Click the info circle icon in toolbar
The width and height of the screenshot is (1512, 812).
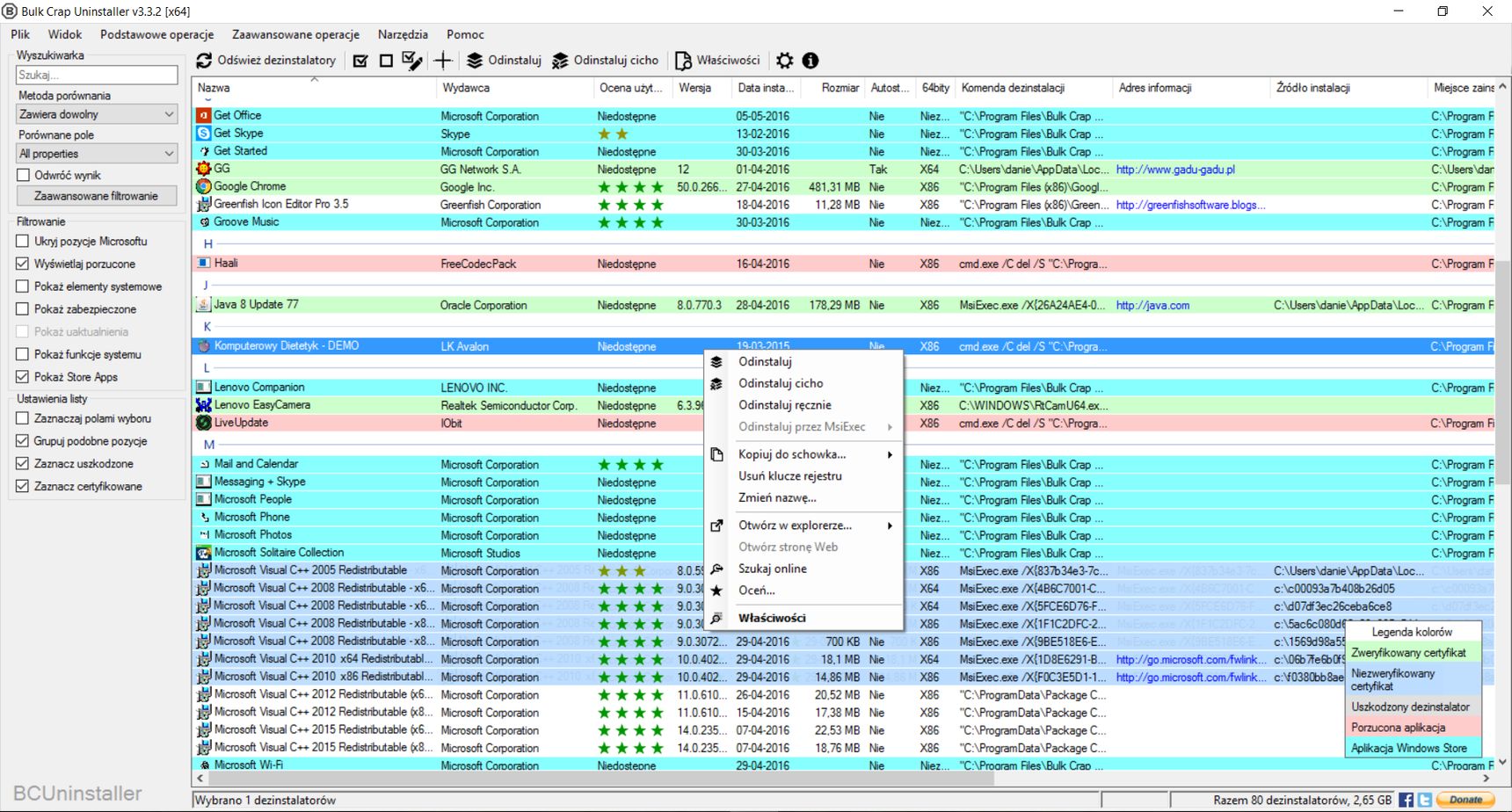[x=811, y=61]
